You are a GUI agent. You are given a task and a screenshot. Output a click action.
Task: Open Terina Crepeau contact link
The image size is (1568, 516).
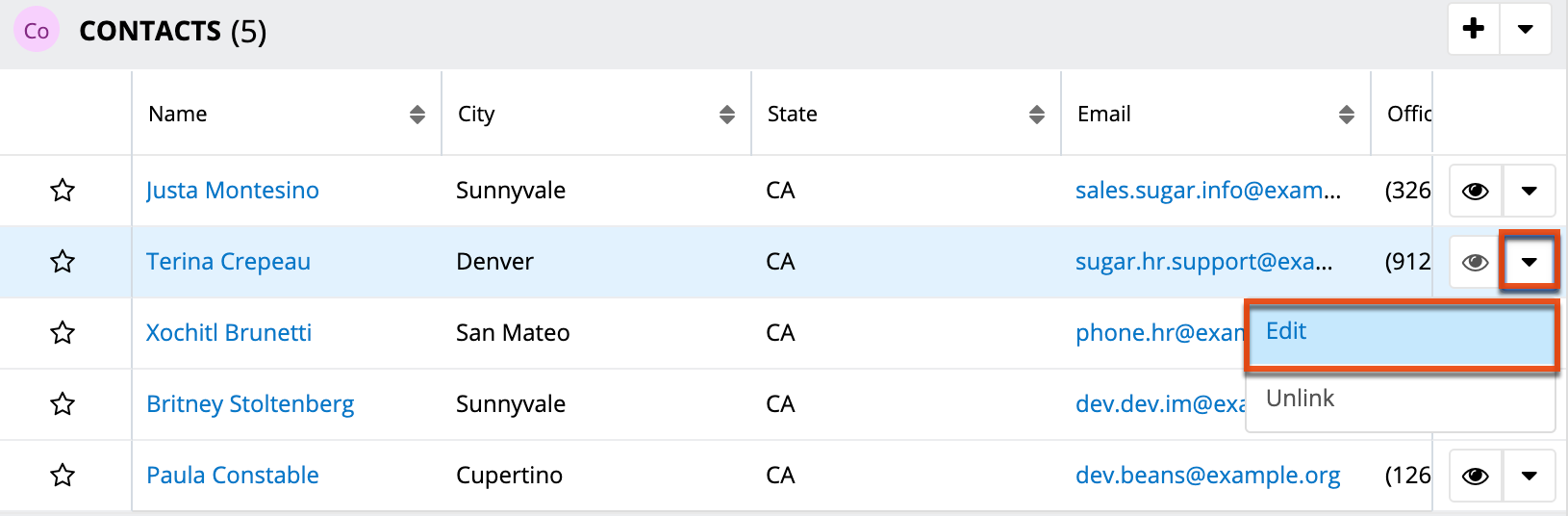(x=228, y=261)
